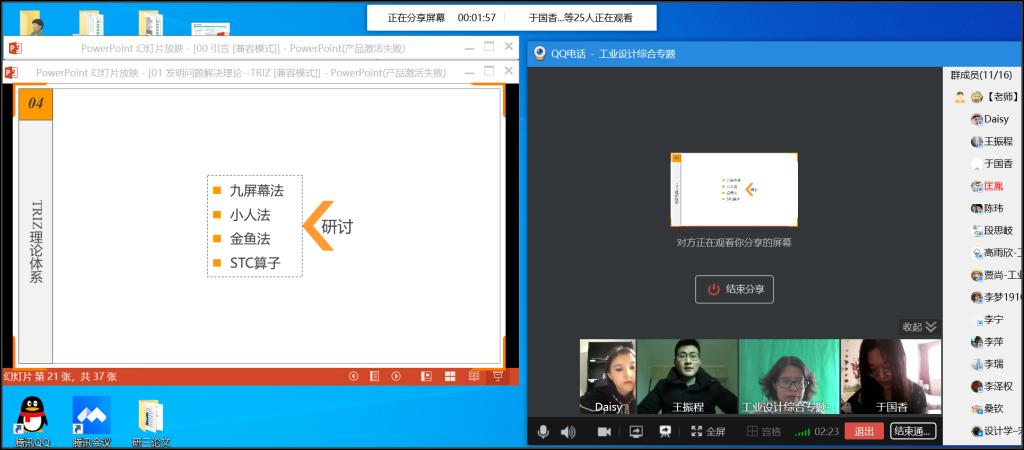This screenshot has width=1024, height=450.
Task: Open the slide list menu icon
Action: coord(375,376)
